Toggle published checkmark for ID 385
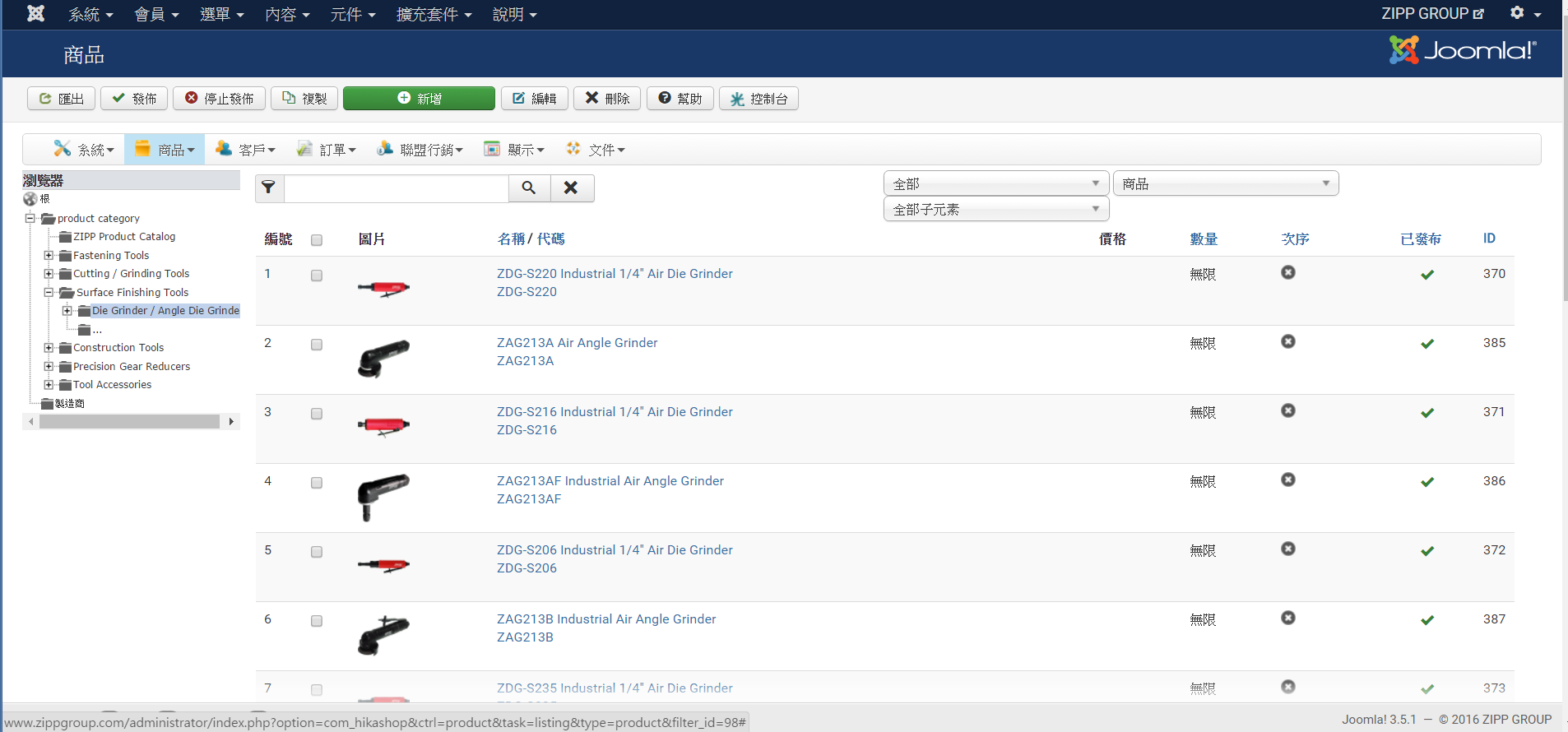 (x=1427, y=344)
